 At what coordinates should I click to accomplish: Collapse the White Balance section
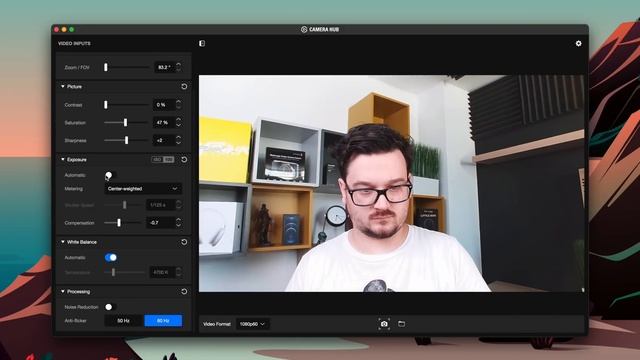pos(63,242)
